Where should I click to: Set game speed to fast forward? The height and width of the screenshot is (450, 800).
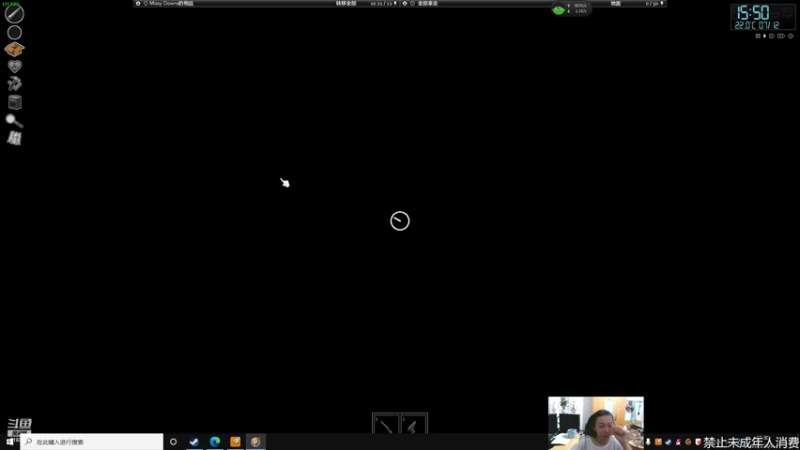tap(771, 36)
